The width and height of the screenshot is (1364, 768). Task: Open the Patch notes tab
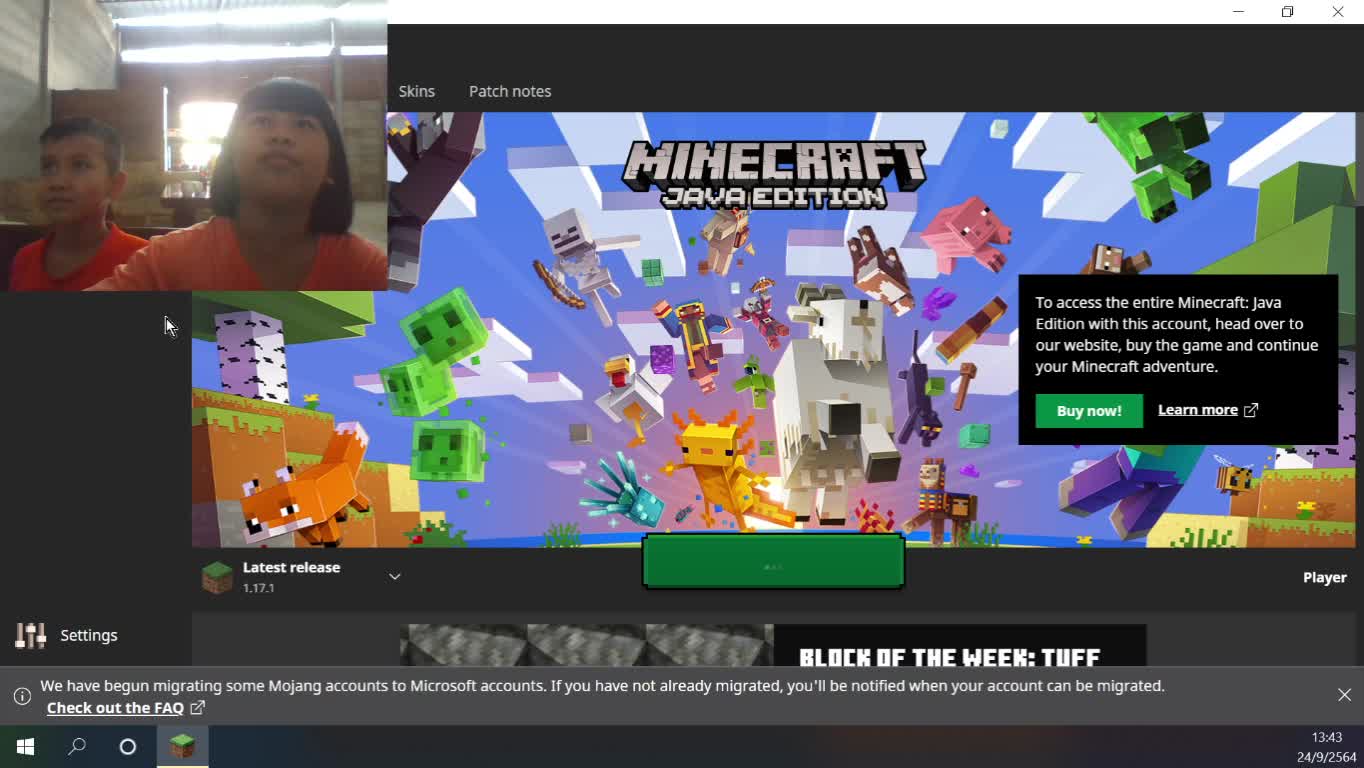pos(510,91)
